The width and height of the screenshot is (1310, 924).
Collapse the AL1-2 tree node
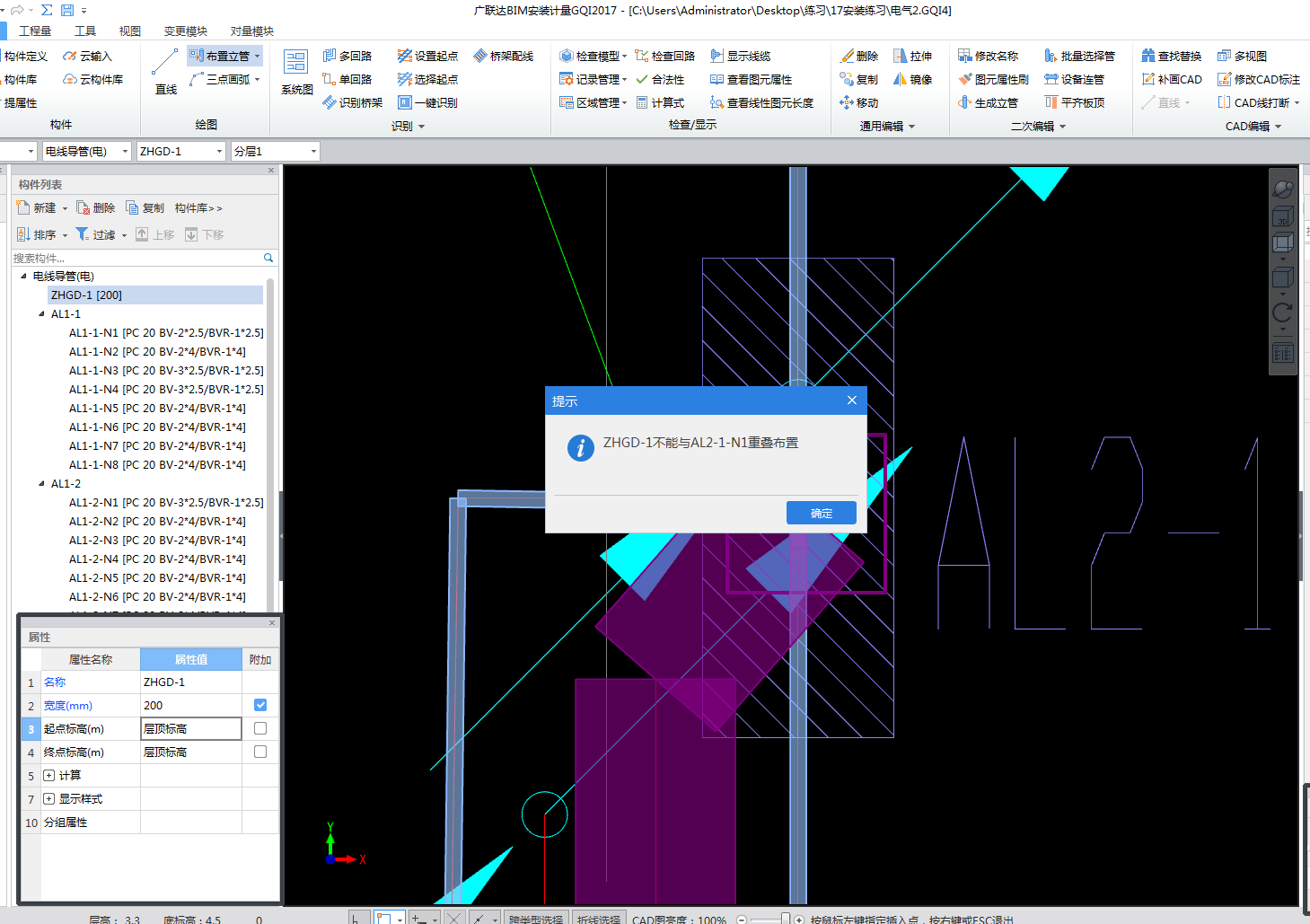pos(41,484)
